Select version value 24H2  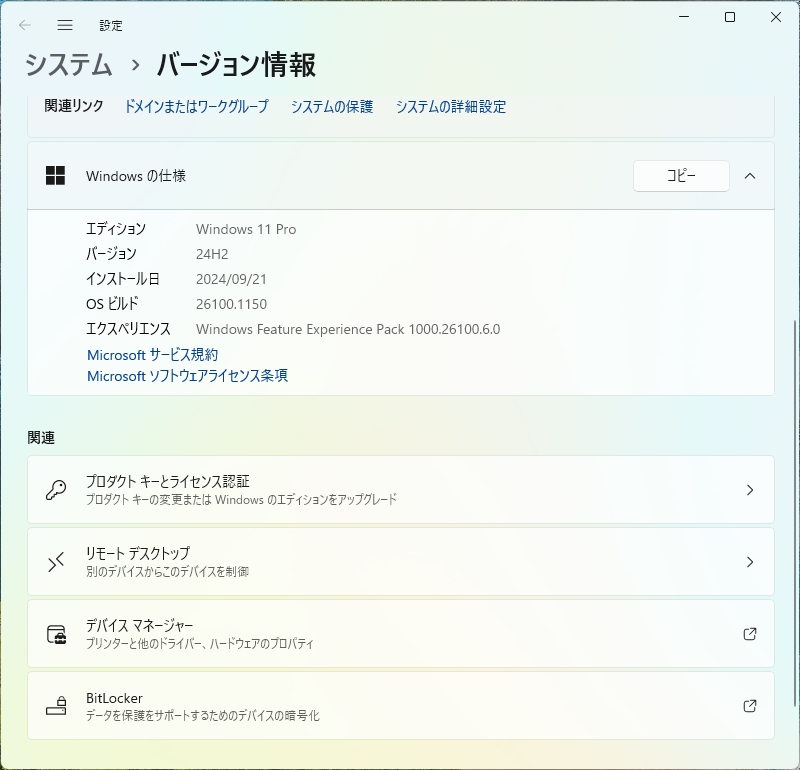212,254
